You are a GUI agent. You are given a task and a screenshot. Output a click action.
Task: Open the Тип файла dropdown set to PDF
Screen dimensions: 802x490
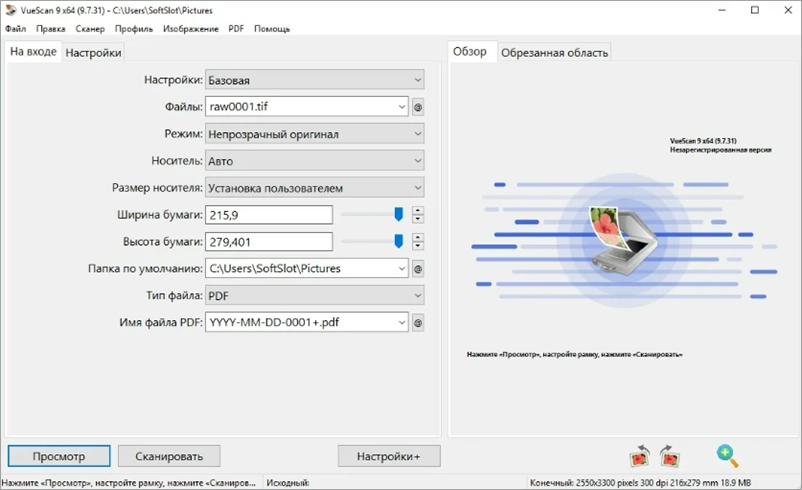pyautogui.click(x=315, y=296)
